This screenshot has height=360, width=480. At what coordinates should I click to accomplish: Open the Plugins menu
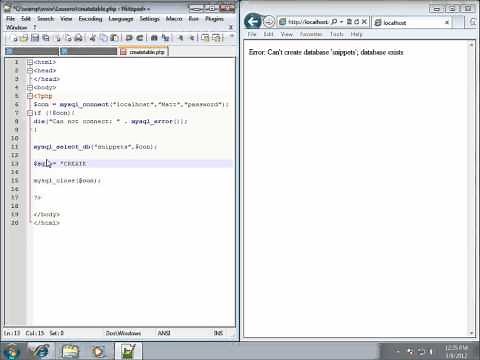(x=214, y=19)
